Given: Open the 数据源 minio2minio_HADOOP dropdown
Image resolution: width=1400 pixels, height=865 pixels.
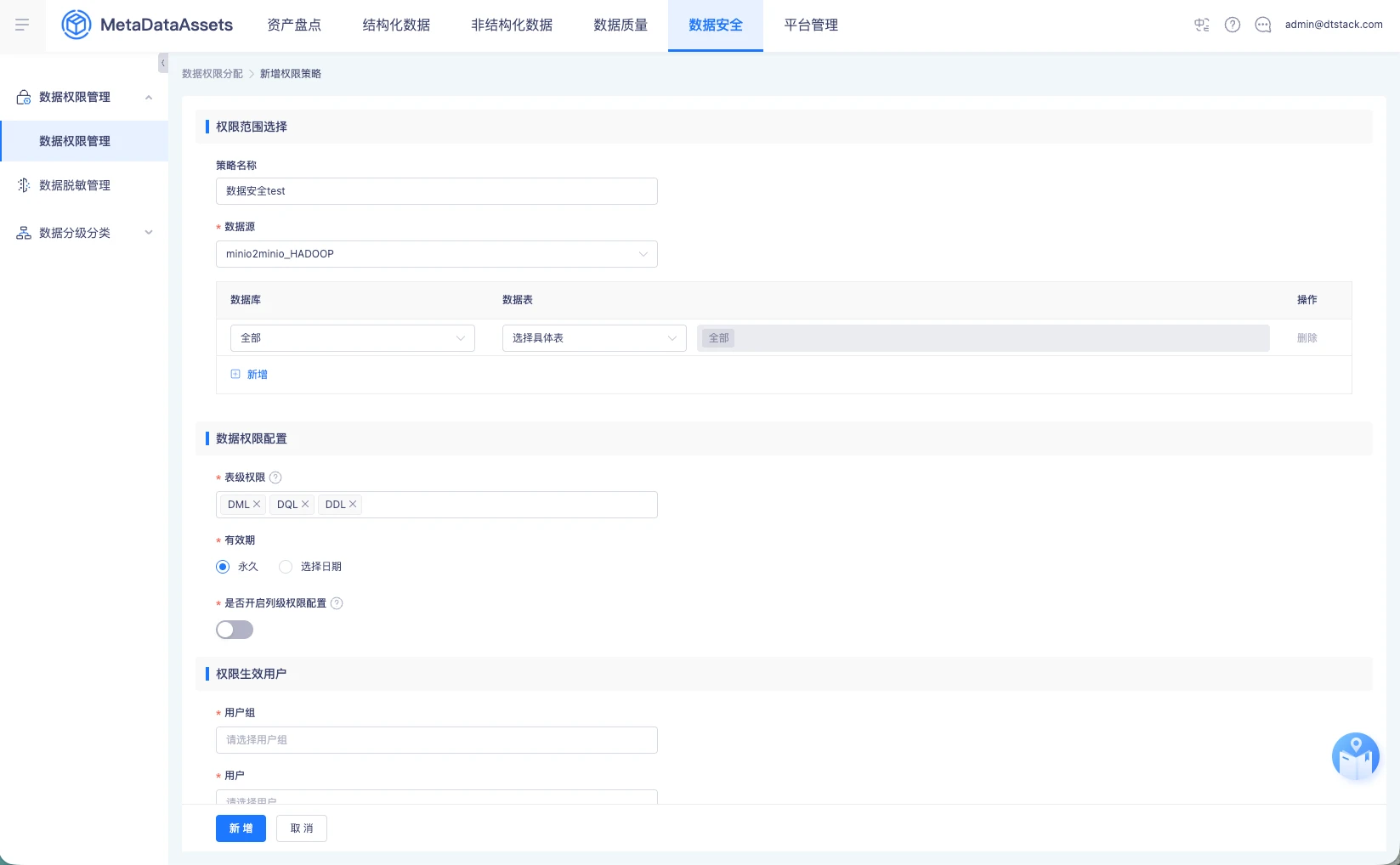Looking at the screenshot, I should tap(437, 254).
